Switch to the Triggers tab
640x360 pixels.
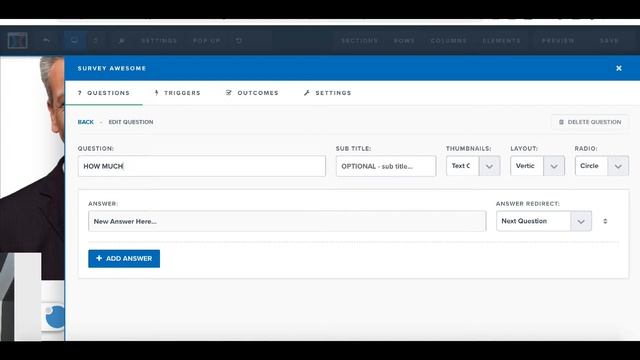pyautogui.click(x=178, y=93)
